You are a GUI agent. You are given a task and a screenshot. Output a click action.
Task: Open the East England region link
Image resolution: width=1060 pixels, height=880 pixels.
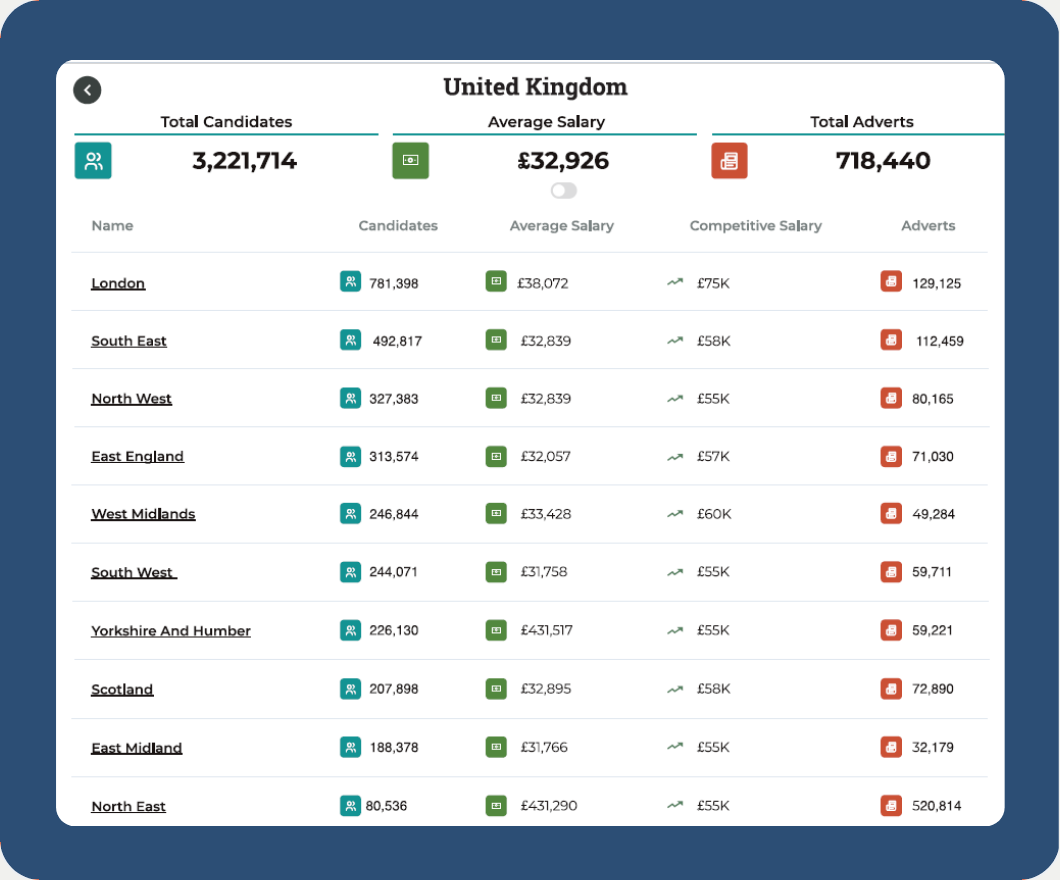pyautogui.click(x=138, y=456)
